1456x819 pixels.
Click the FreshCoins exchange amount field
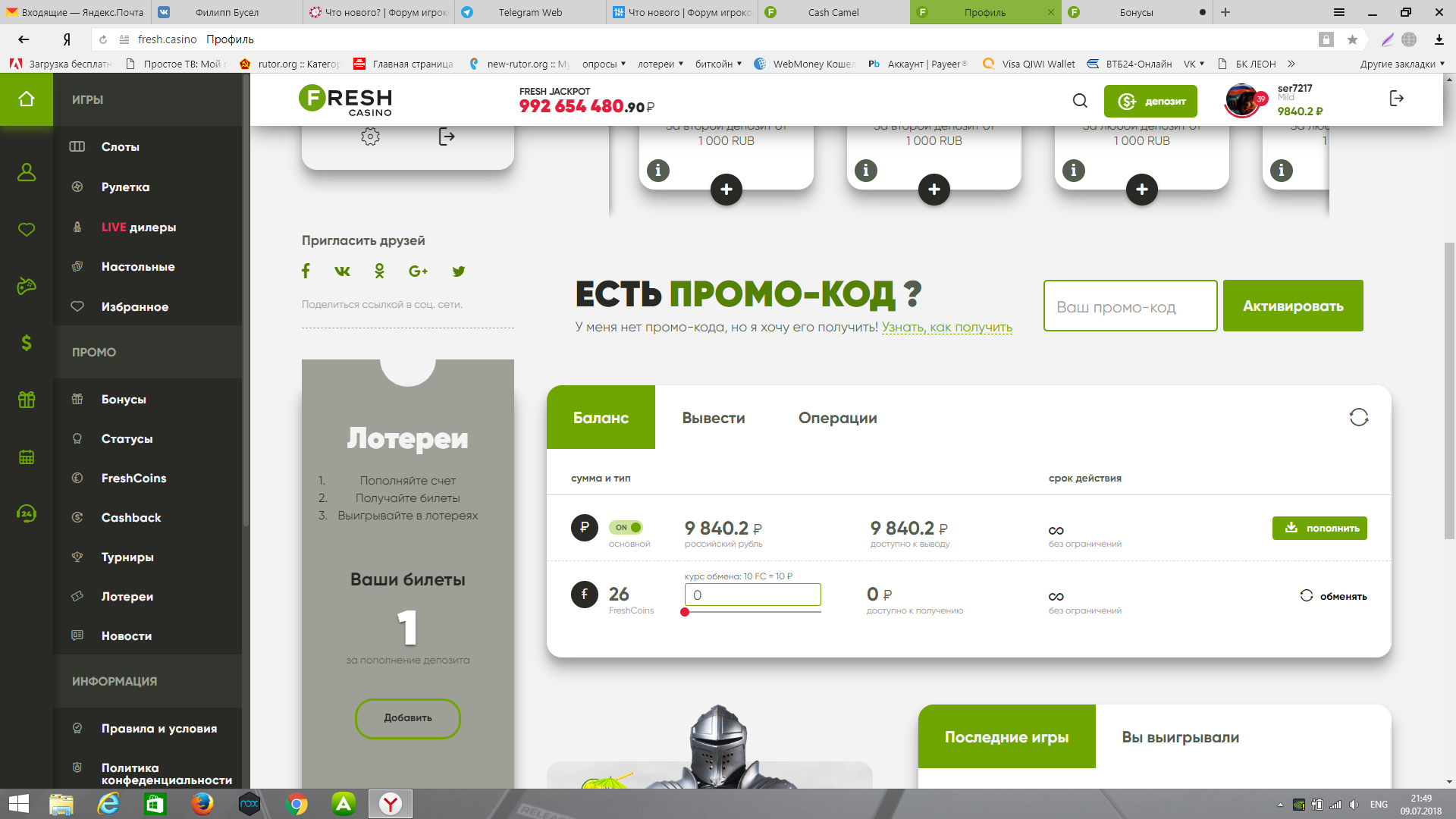752,595
